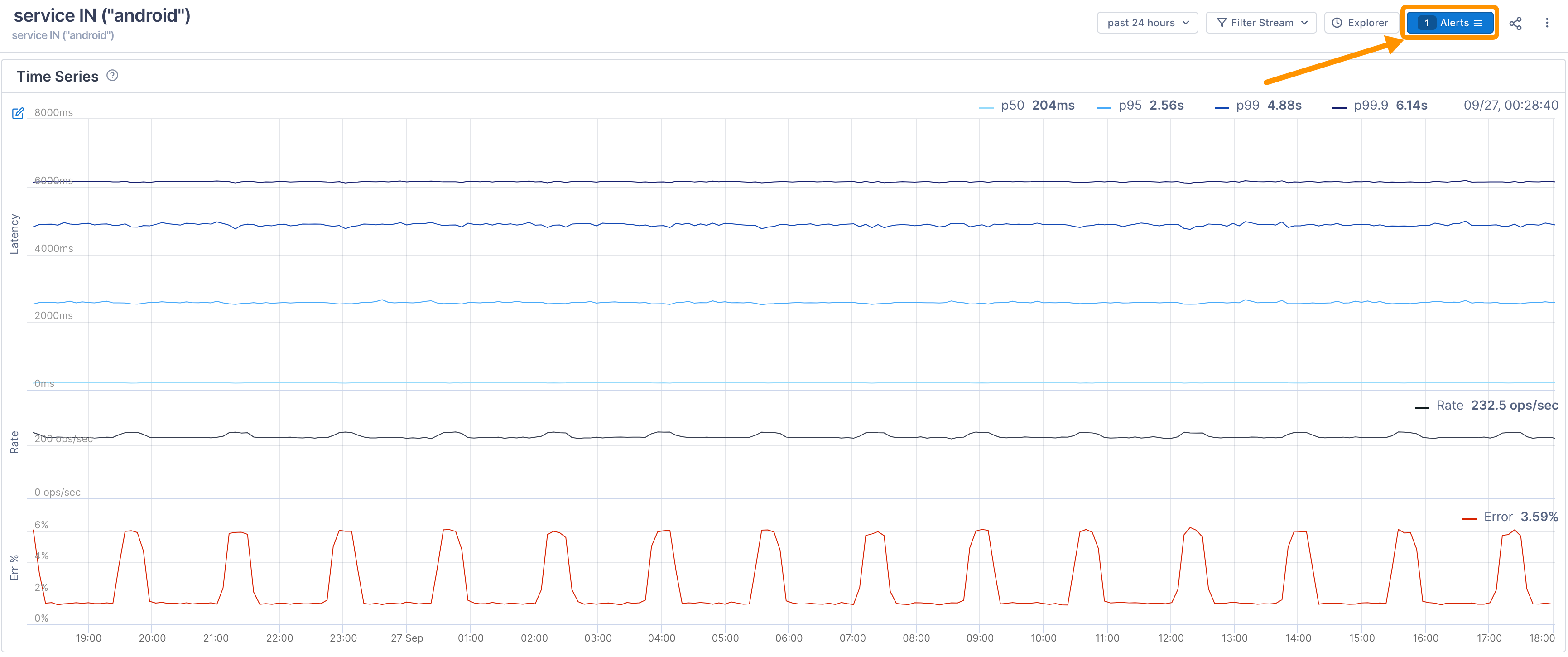Click the list icon on Alerts button
The width and height of the screenshot is (1568, 657).
pyautogui.click(x=1478, y=23)
